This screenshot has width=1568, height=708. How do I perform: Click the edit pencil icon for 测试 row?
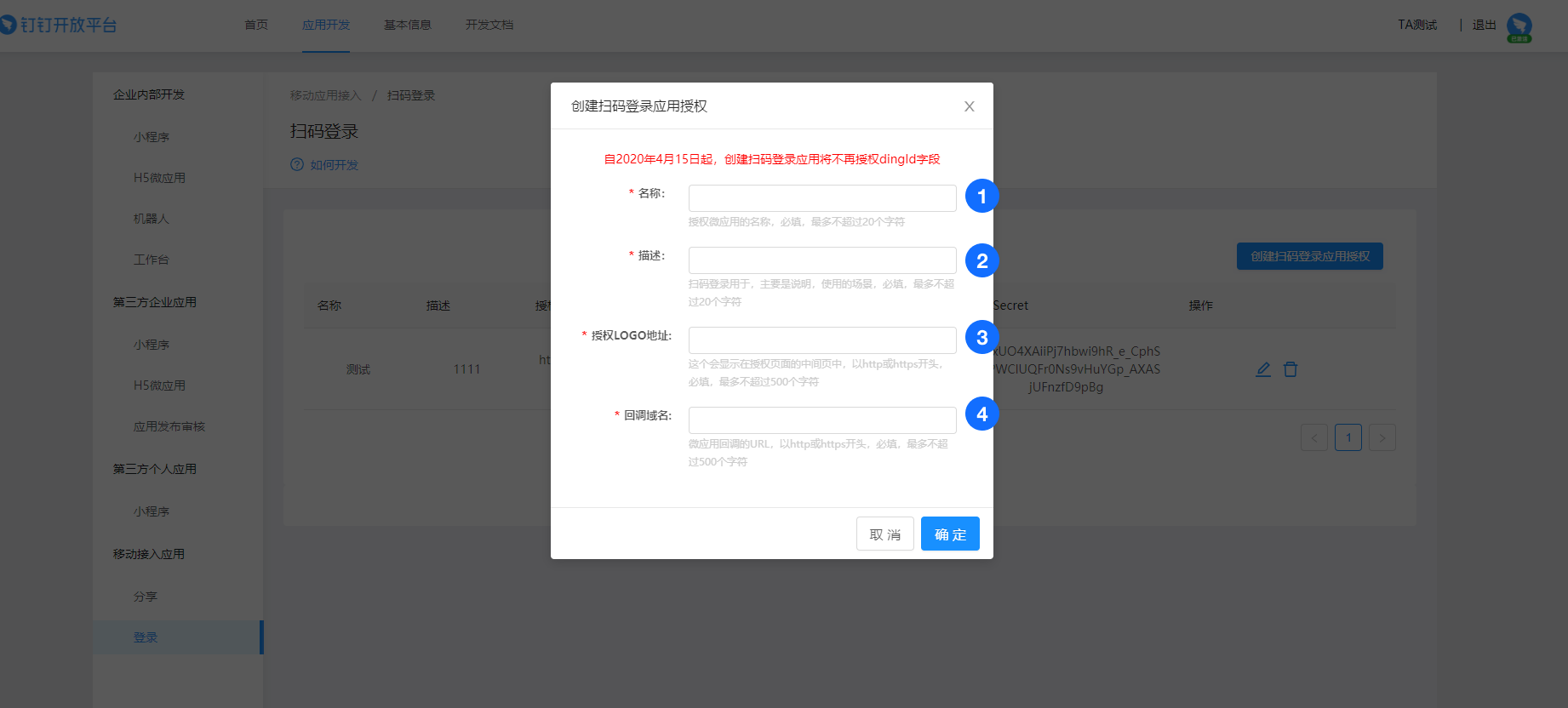pos(1263,369)
